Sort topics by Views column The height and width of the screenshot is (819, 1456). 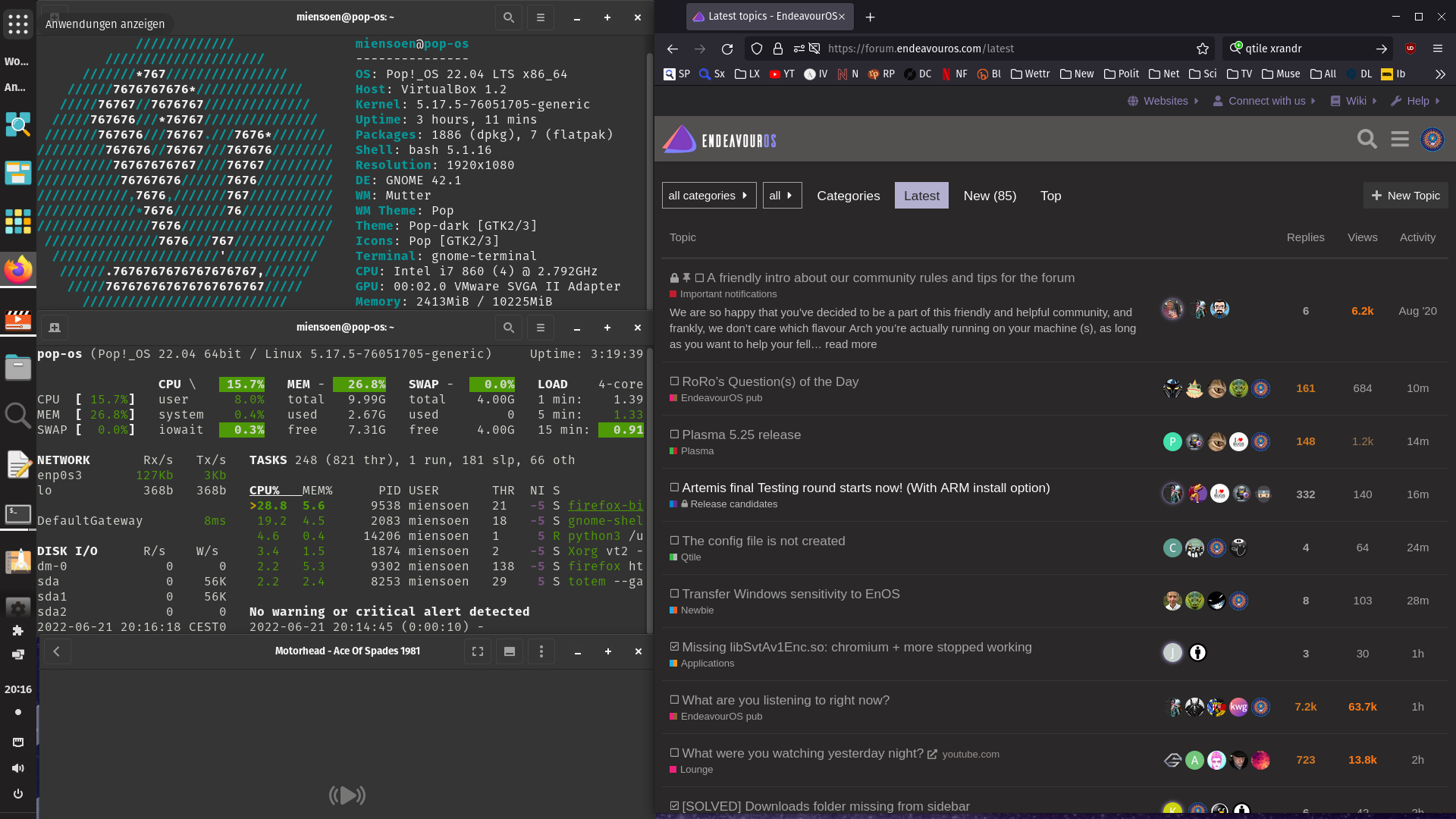(x=1362, y=237)
